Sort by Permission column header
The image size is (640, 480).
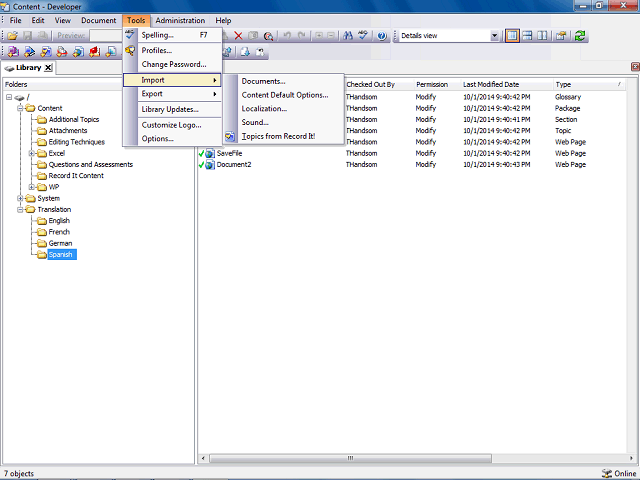437,84
